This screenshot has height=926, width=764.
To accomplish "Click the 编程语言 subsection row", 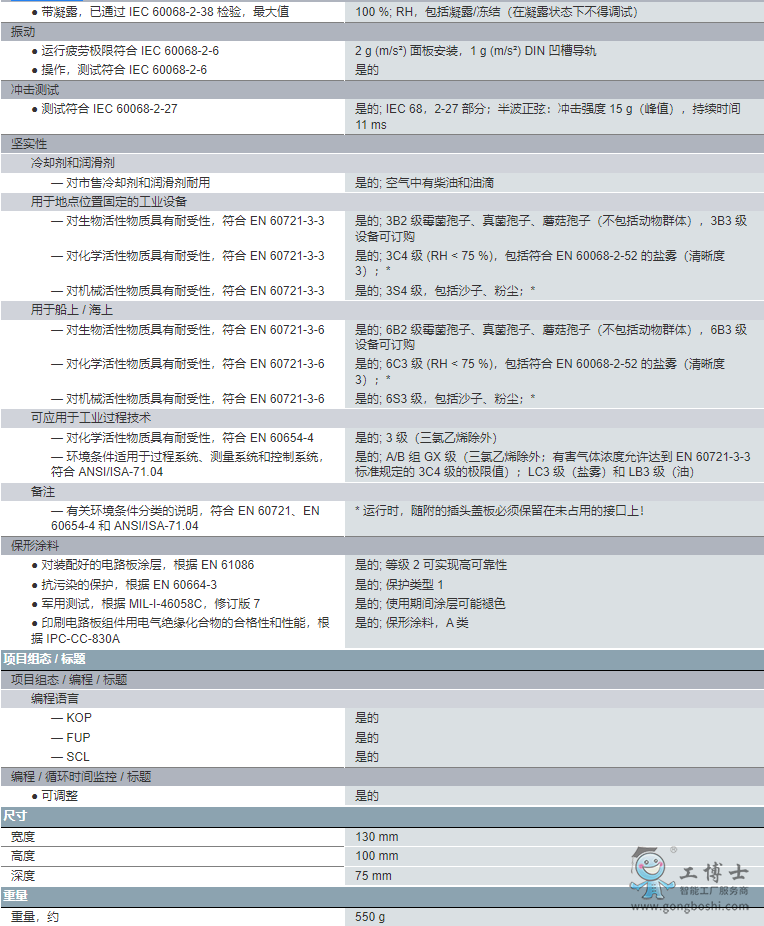I will (x=55, y=699).
